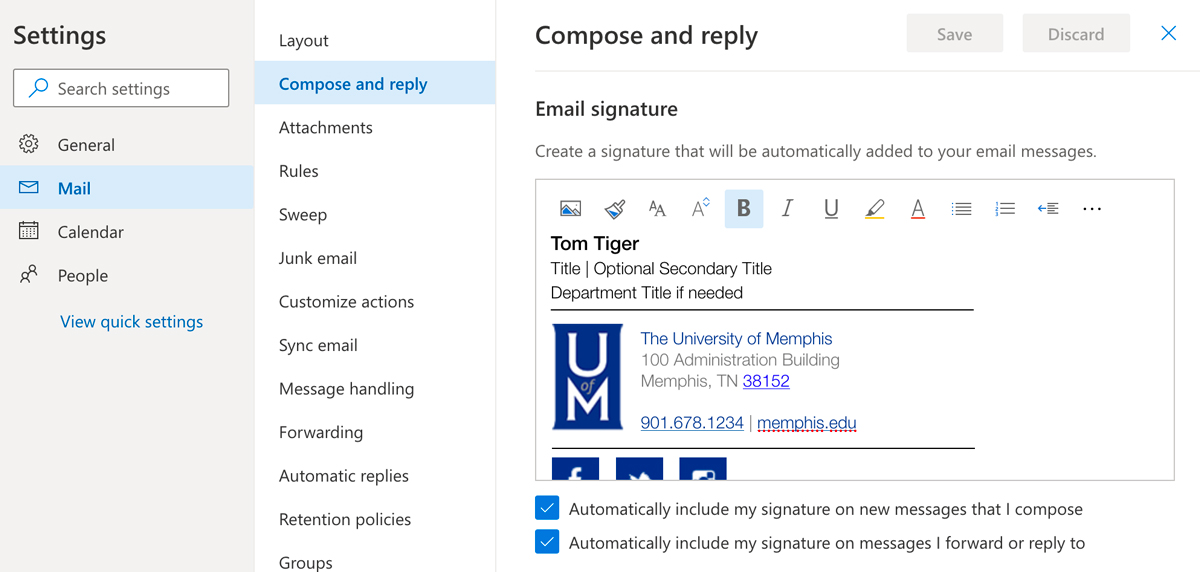
Task: Expand the more formatting options ellipsis
Action: [x=1092, y=209]
